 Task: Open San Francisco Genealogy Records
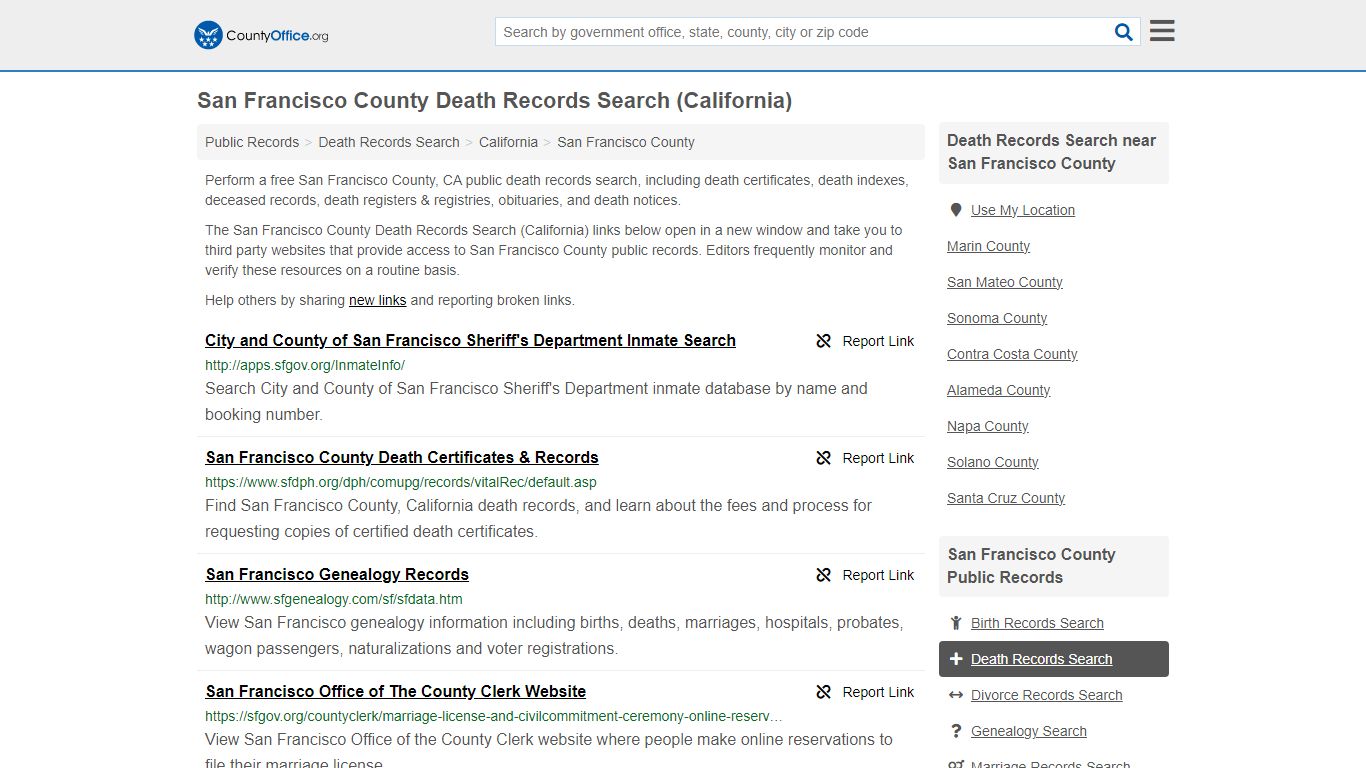pyautogui.click(x=337, y=574)
